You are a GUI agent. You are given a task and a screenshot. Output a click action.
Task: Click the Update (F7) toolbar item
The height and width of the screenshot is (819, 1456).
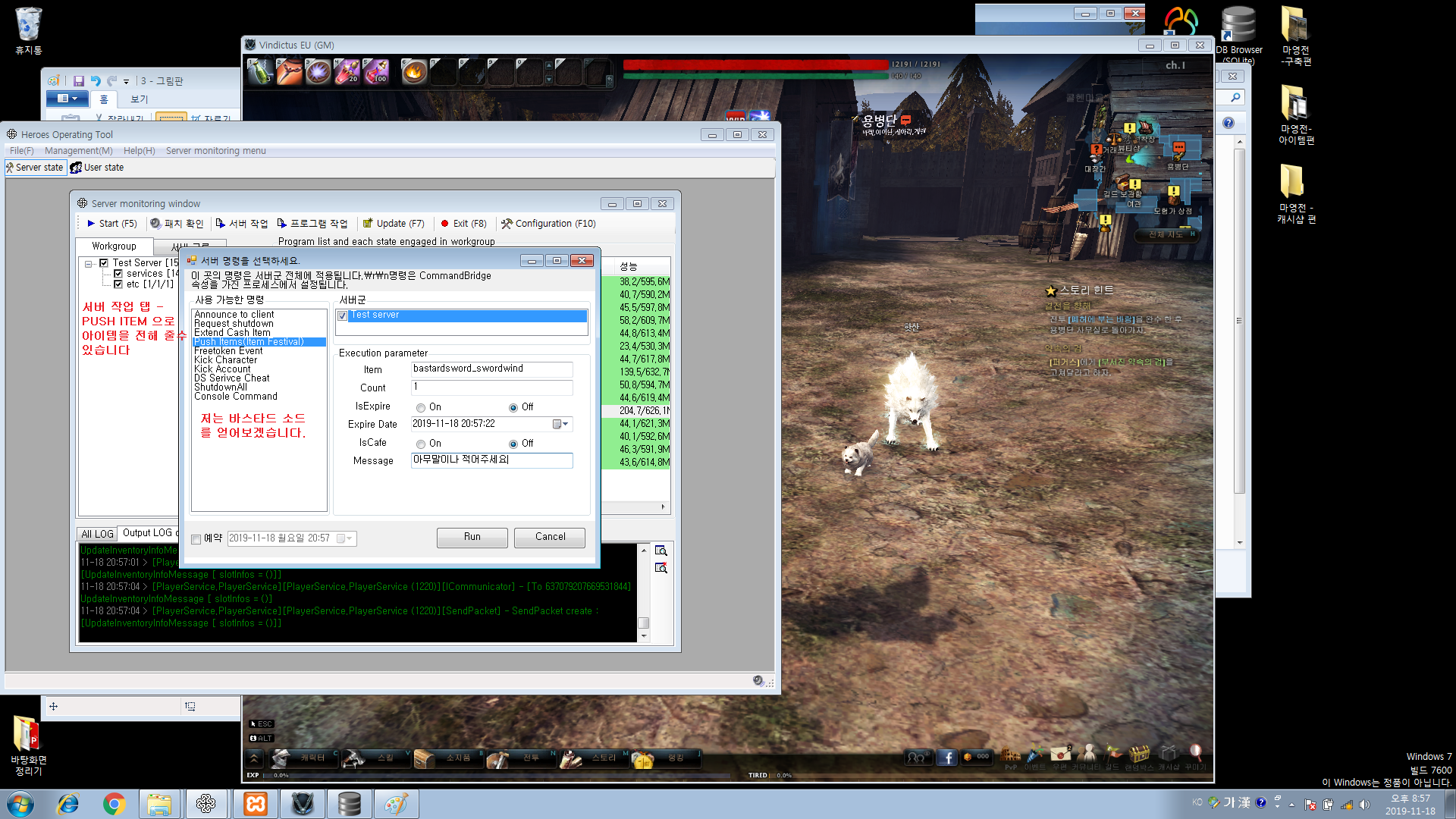point(394,224)
